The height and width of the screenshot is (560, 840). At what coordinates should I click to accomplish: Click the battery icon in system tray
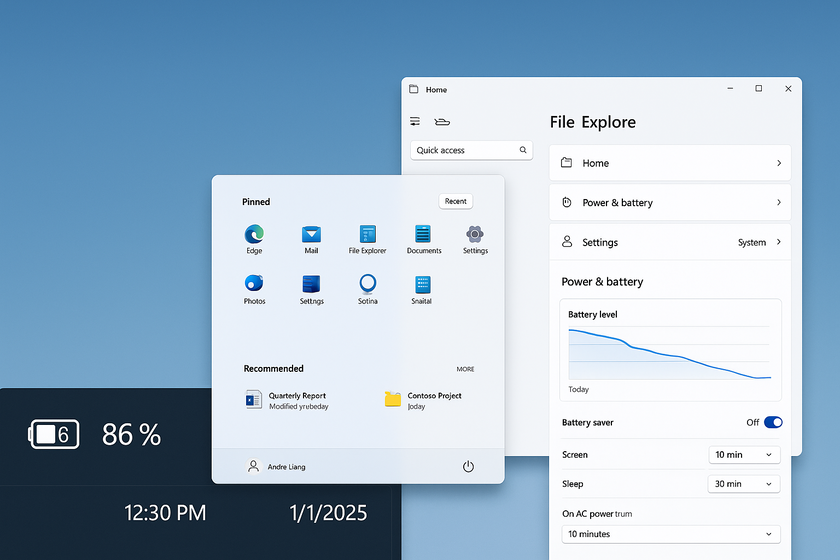54,434
